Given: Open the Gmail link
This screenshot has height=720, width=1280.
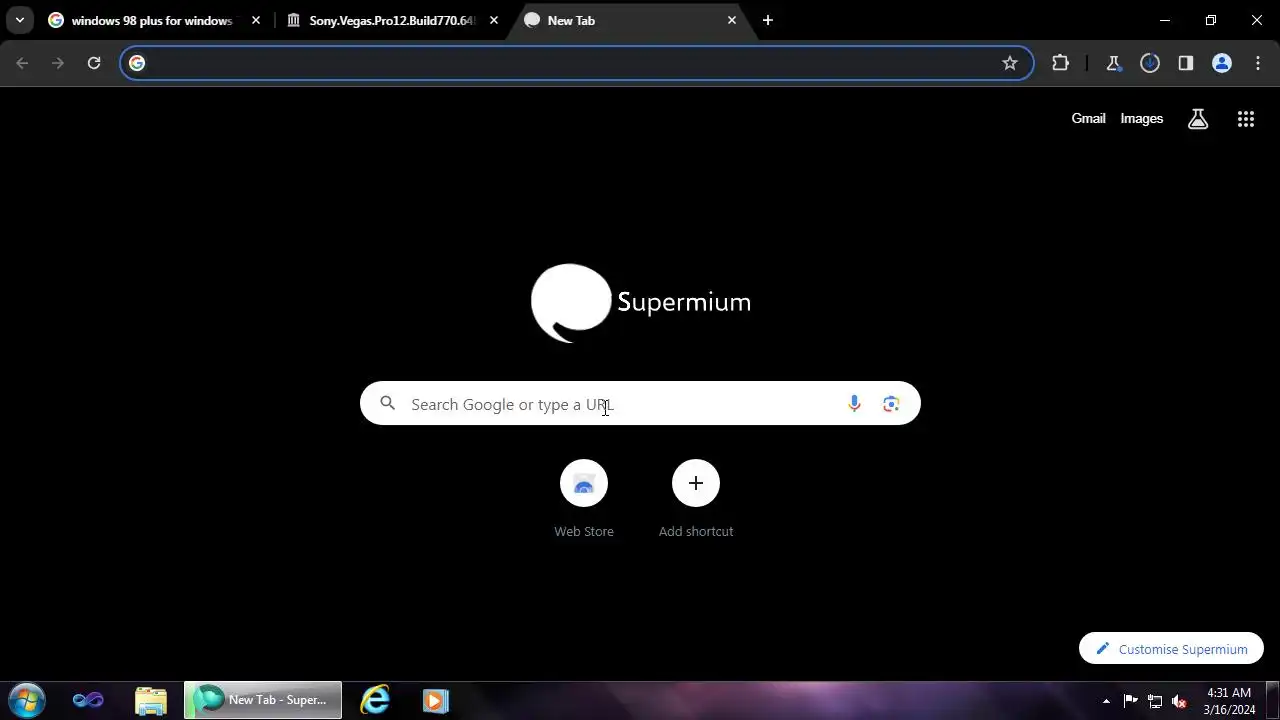Looking at the screenshot, I should pos(1088,118).
